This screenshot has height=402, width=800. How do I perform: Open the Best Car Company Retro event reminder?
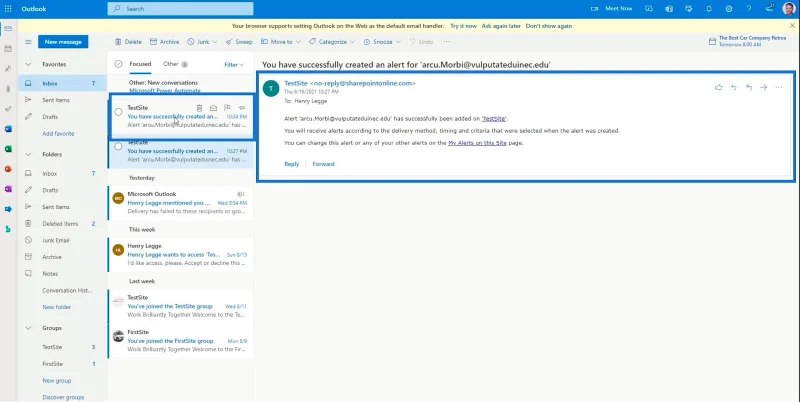coord(747,41)
